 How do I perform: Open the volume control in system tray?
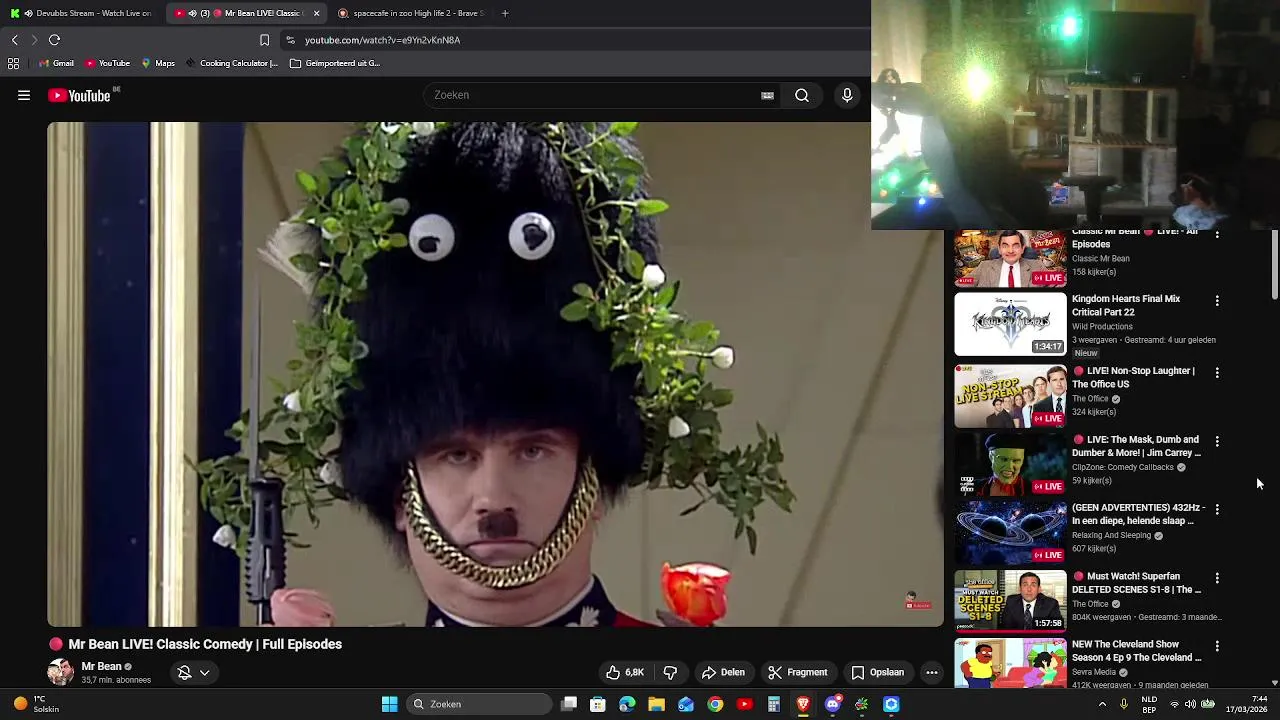pyautogui.click(x=1190, y=704)
